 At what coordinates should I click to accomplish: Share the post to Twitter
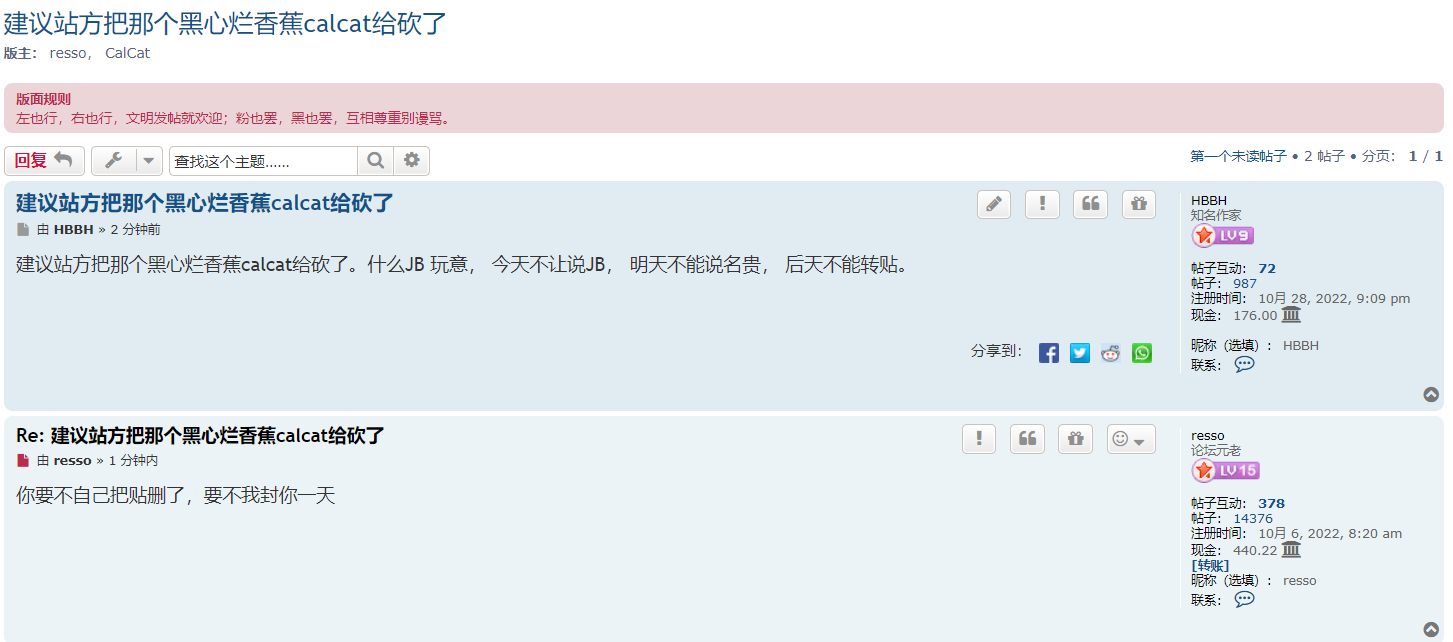pos(1079,353)
